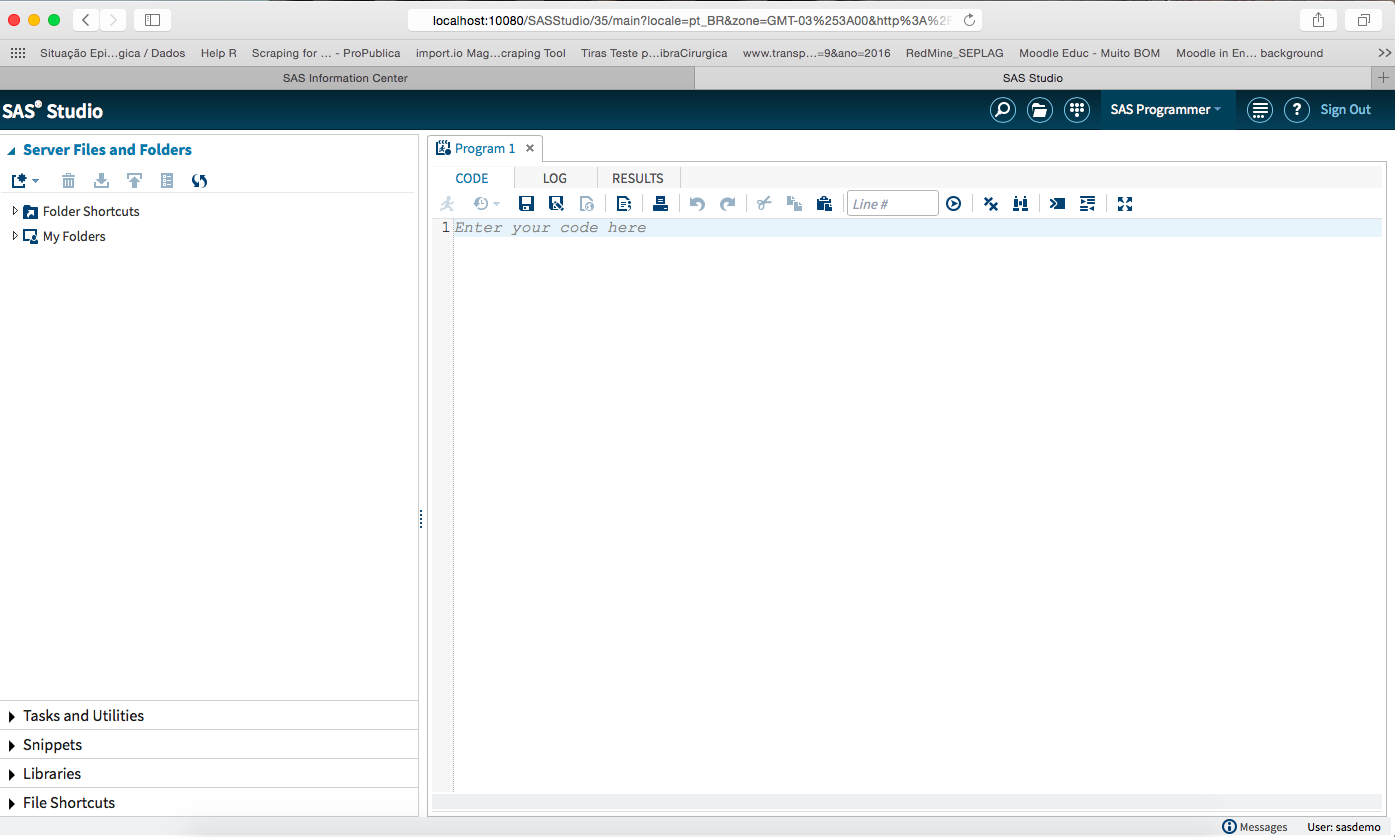1395x837 pixels.
Task: Run the program with the running man icon
Action: pos(447,204)
